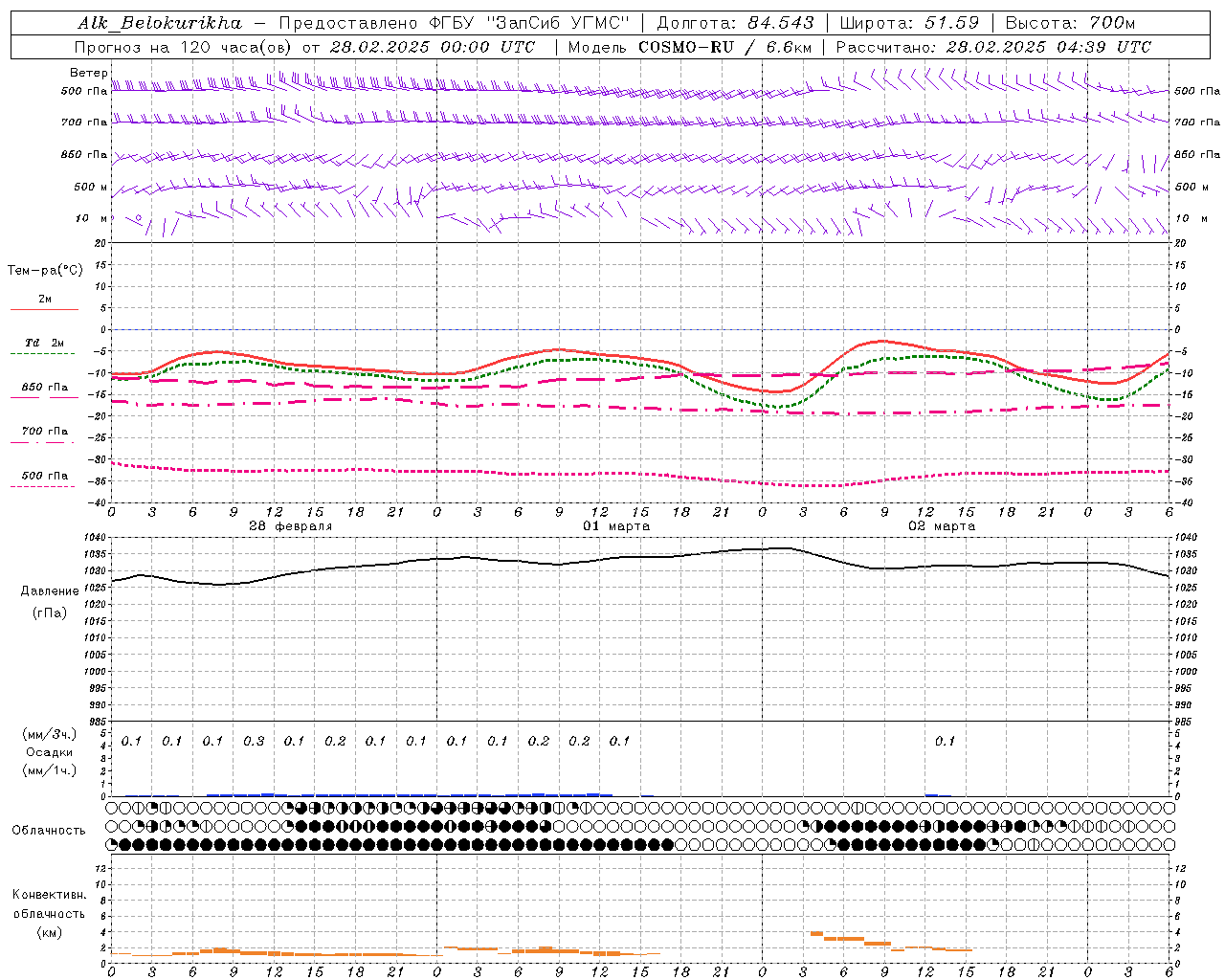Click the dotted line sample under the 500 гПа temperature legend
The image size is (1225, 980).
[43, 486]
